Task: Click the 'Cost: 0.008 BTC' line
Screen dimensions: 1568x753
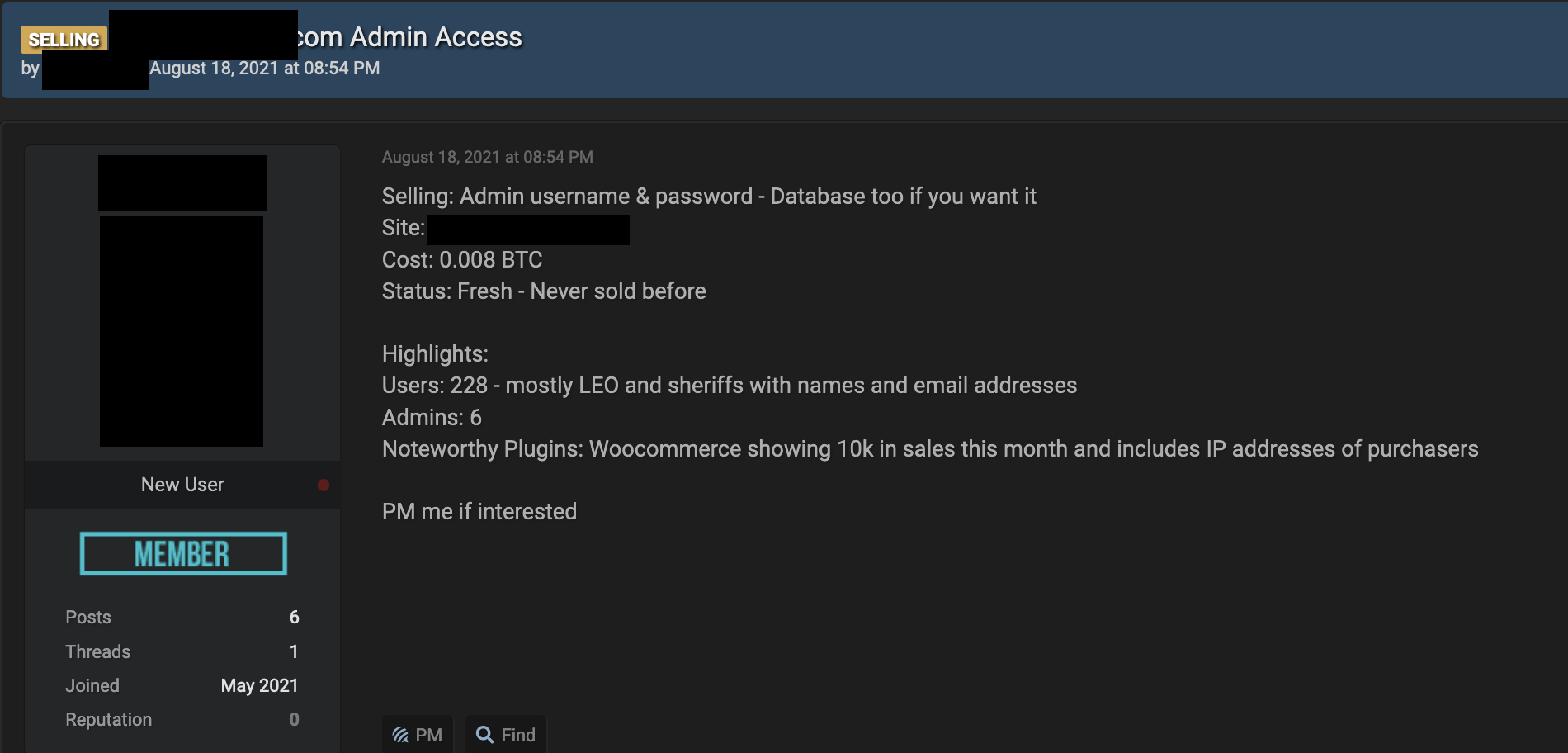Action: (462, 260)
